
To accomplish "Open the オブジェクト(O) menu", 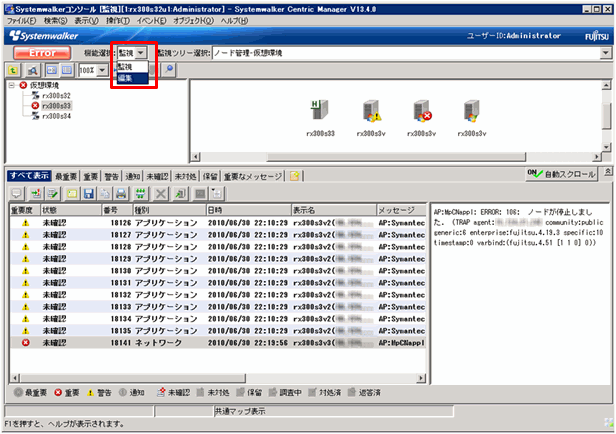I will click(x=193, y=20).
